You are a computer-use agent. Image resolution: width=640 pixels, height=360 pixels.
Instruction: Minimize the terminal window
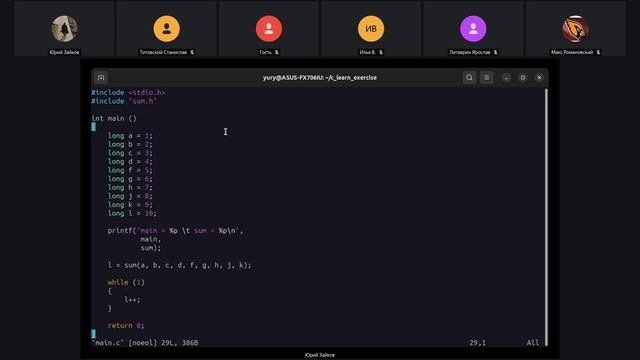click(506, 78)
